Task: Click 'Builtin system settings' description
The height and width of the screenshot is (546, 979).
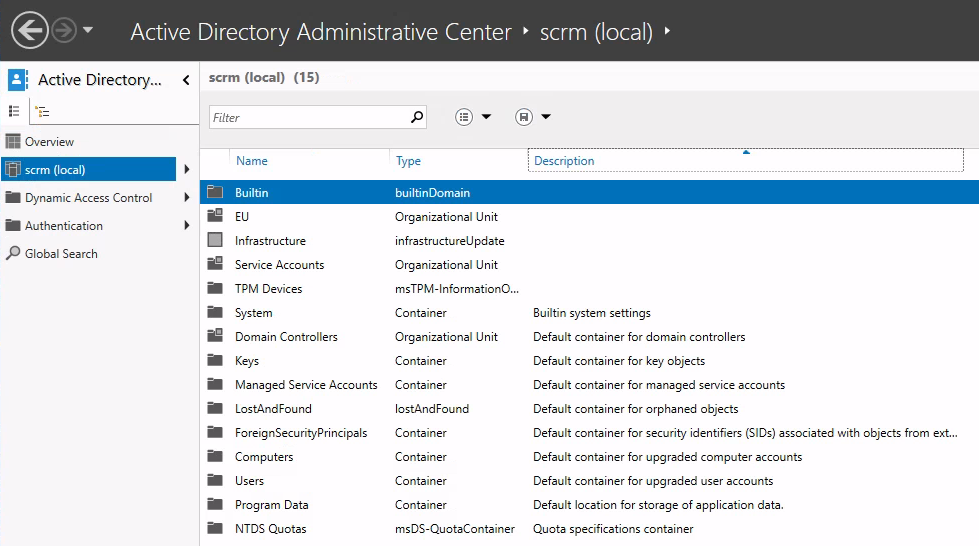Action: [591, 313]
